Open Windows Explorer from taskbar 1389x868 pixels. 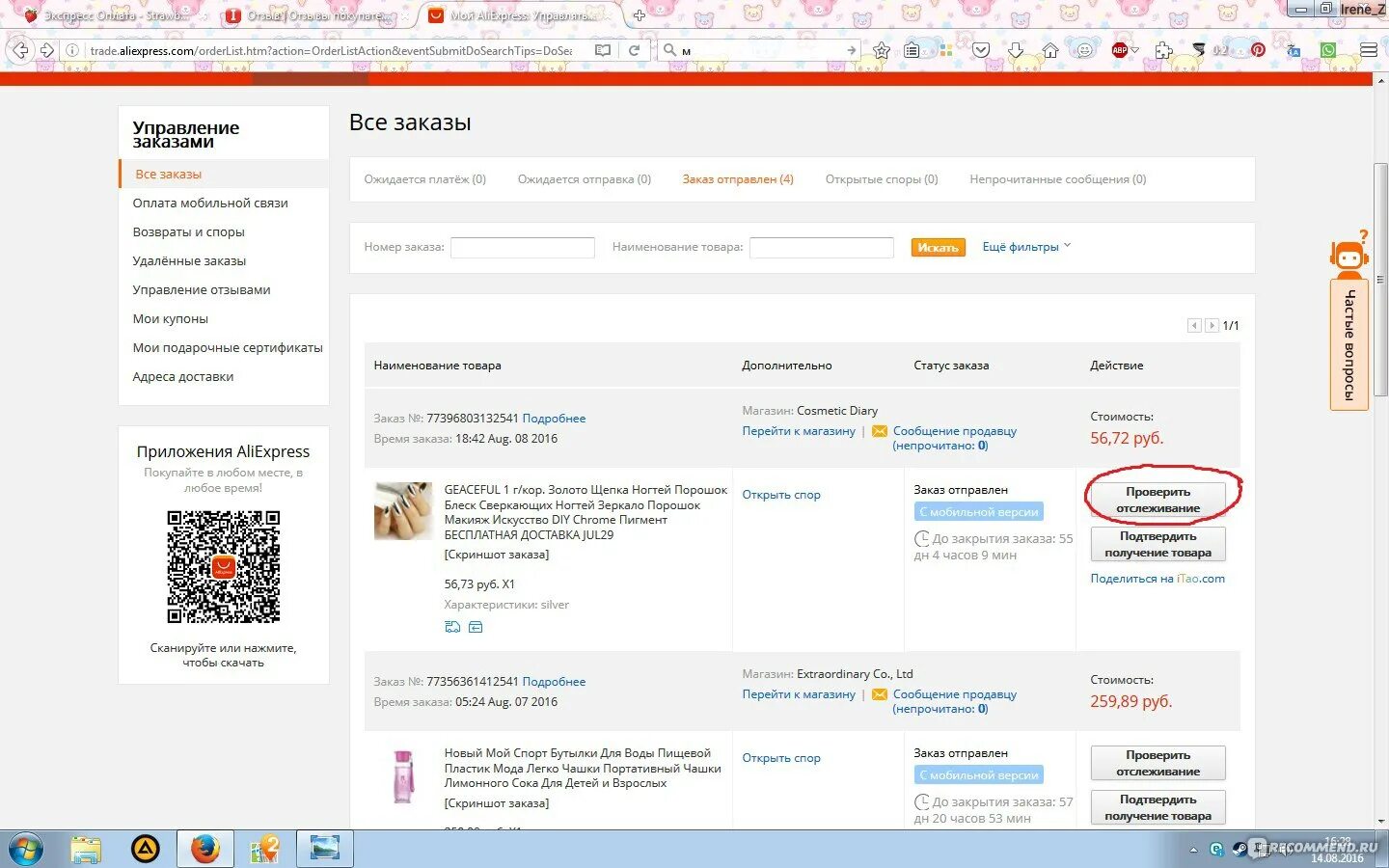tap(86, 850)
